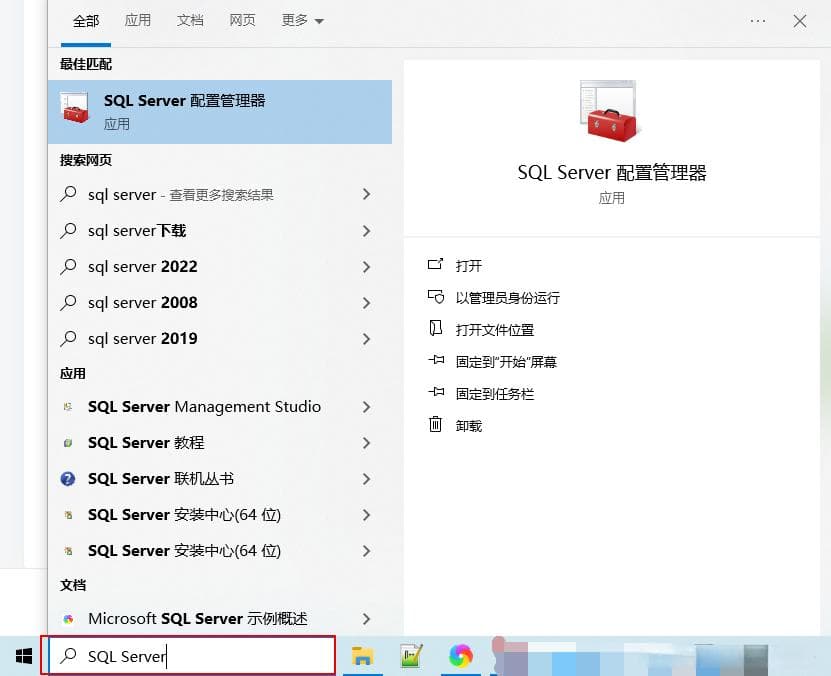This screenshot has height=676, width=831.
Task: Switch to the 网页 tab
Action: coord(242,21)
